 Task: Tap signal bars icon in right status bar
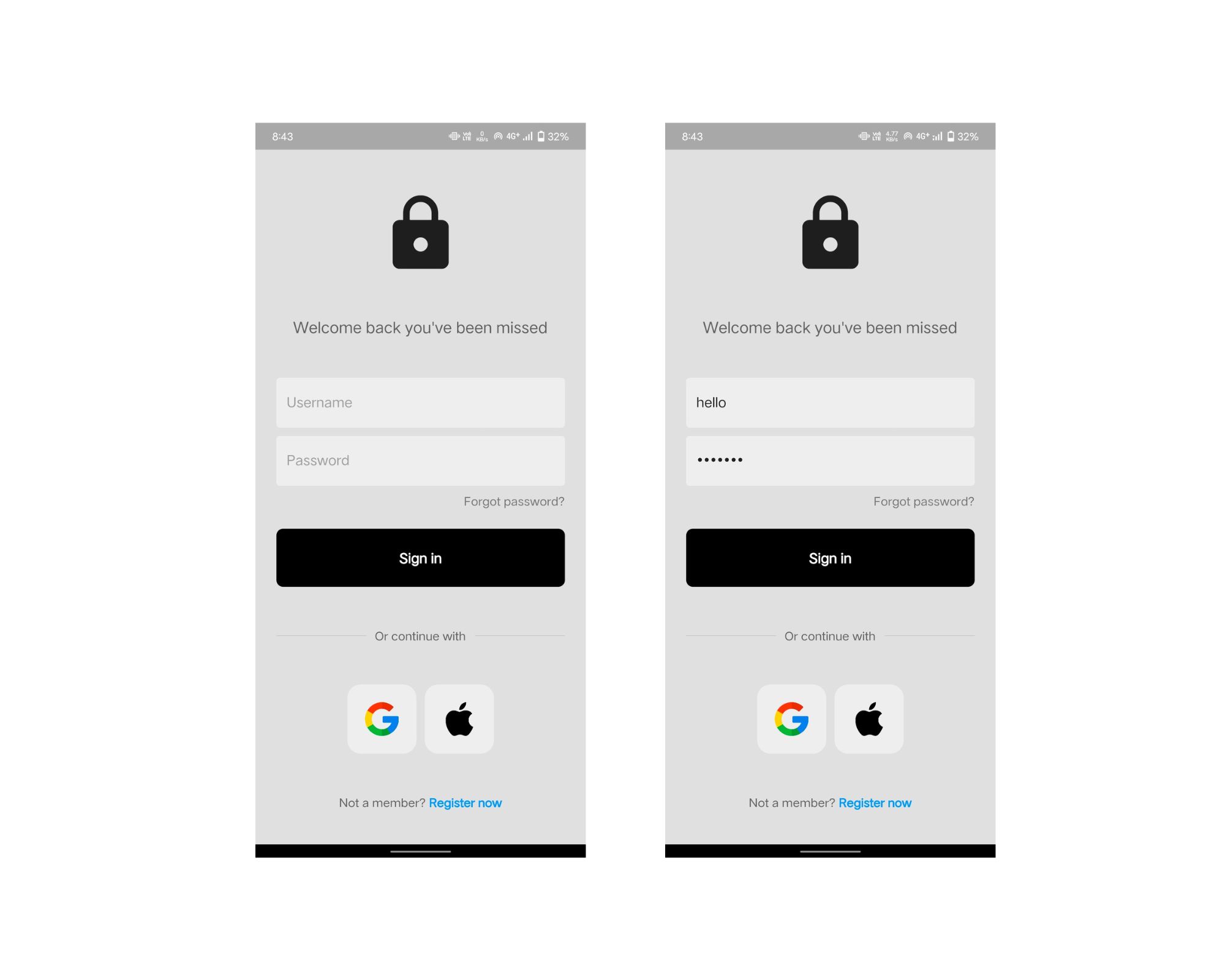938,136
